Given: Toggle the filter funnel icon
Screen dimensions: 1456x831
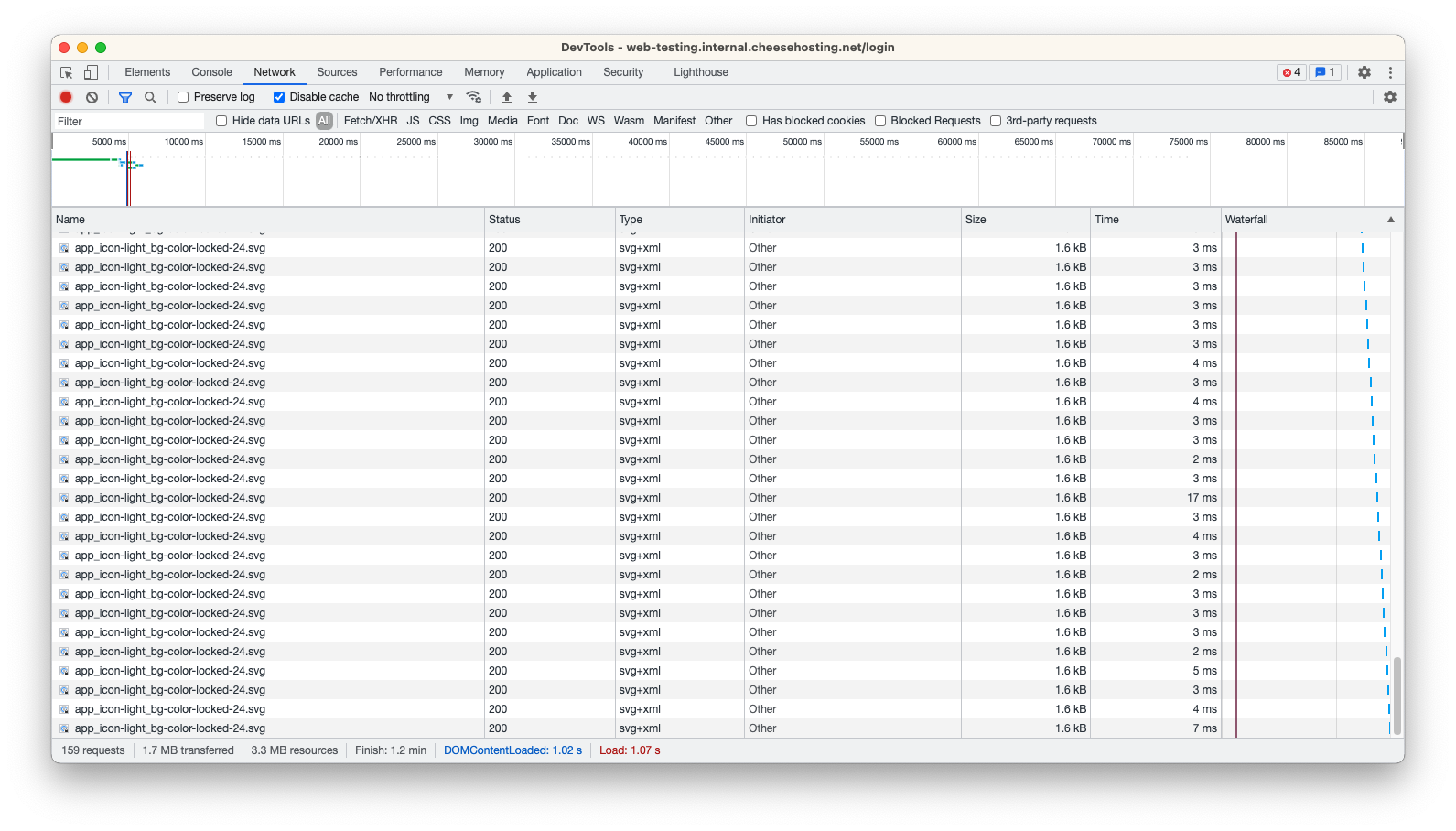Looking at the screenshot, I should 125,97.
